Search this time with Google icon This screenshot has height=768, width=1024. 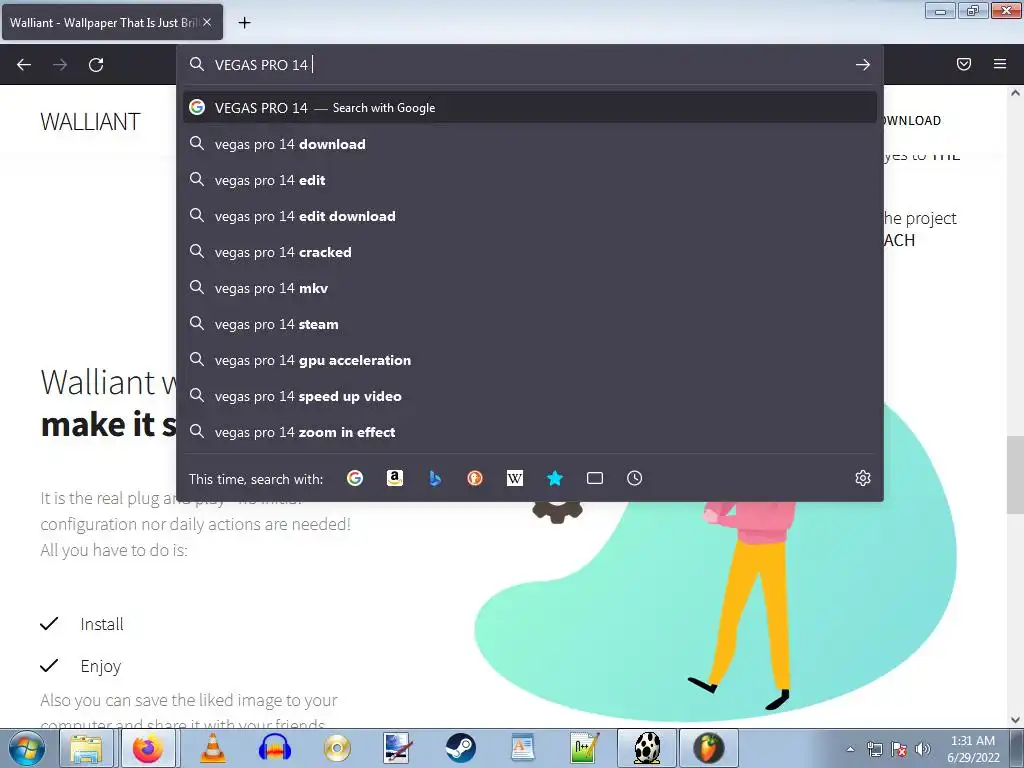click(355, 479)
